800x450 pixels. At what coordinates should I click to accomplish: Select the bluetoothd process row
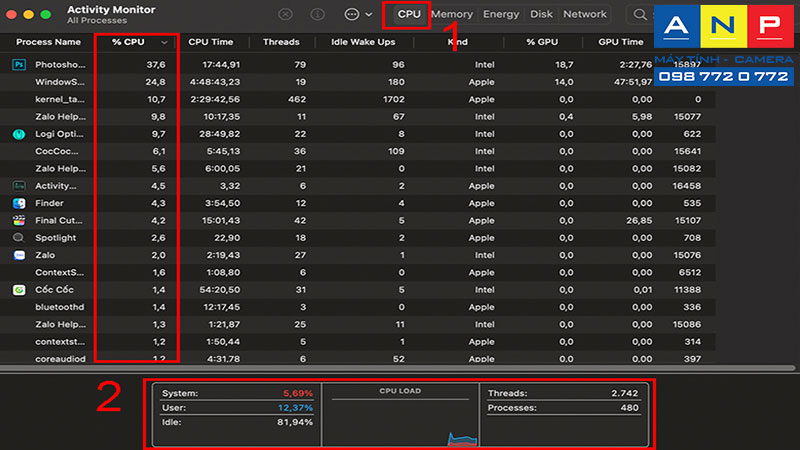pyautogui.click(x=357, y=307)
